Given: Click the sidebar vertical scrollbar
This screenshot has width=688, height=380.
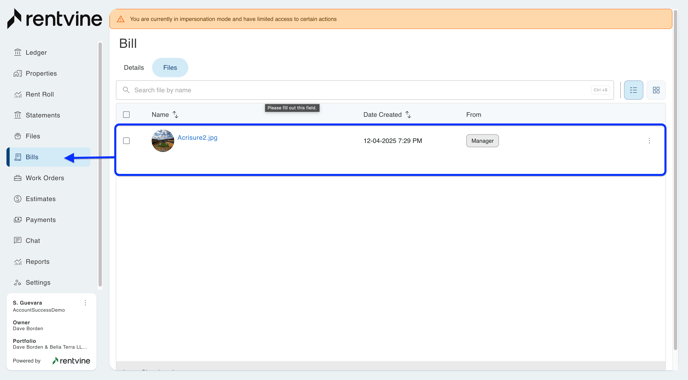Looking at the screenshot, I should tap(100, 165).
